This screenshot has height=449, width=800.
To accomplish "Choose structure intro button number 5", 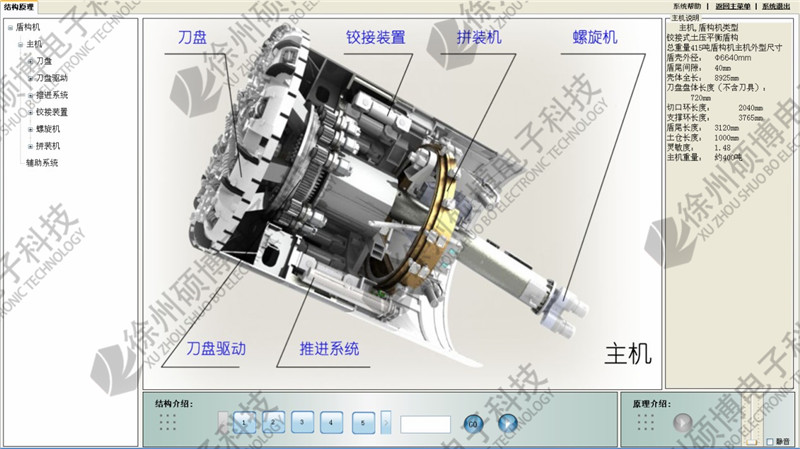I will [362, 423].
